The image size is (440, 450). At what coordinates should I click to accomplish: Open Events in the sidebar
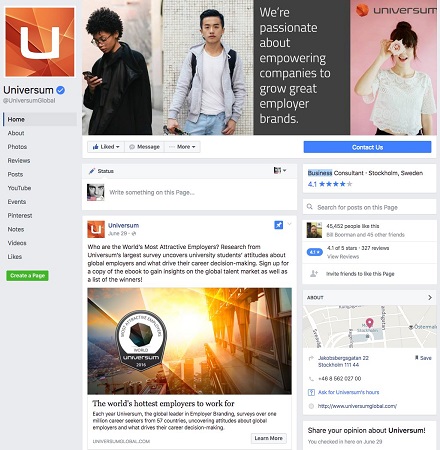[x=17, y=202]
